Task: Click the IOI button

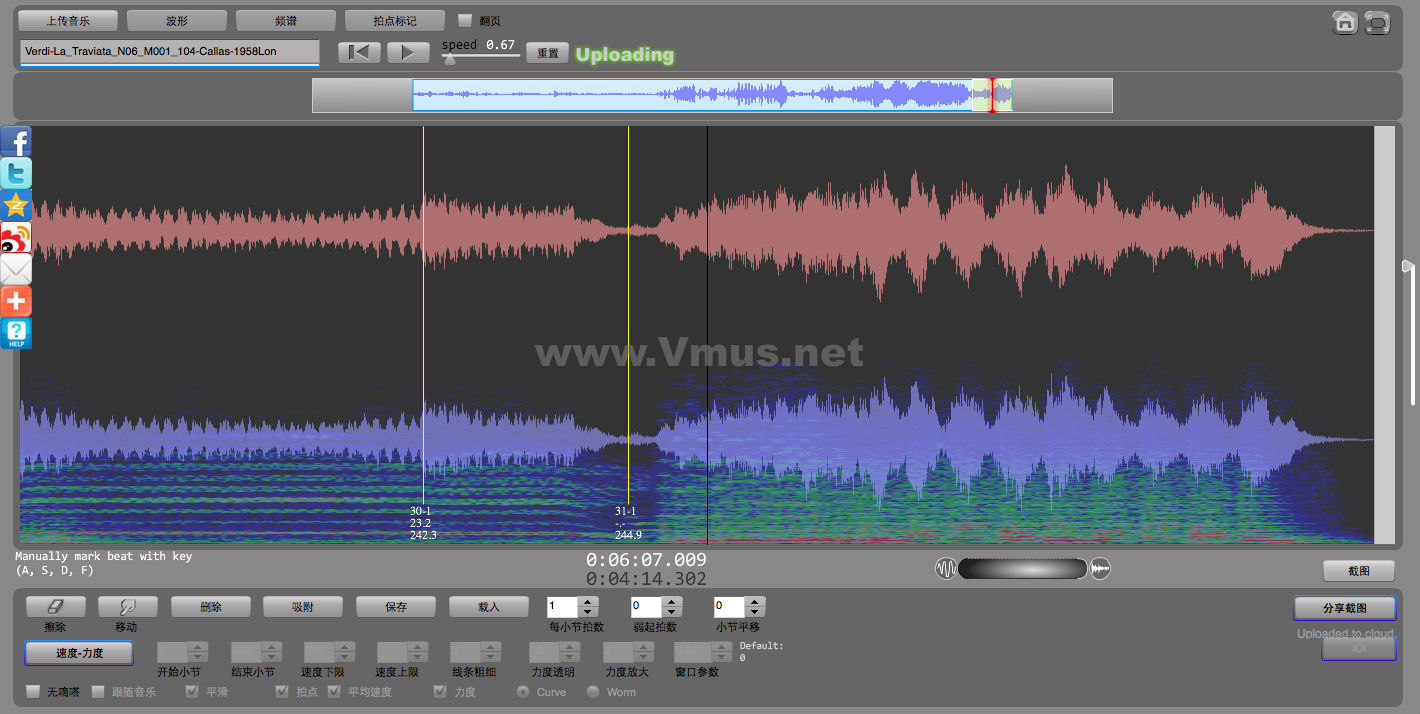Action: [1359, 648]
